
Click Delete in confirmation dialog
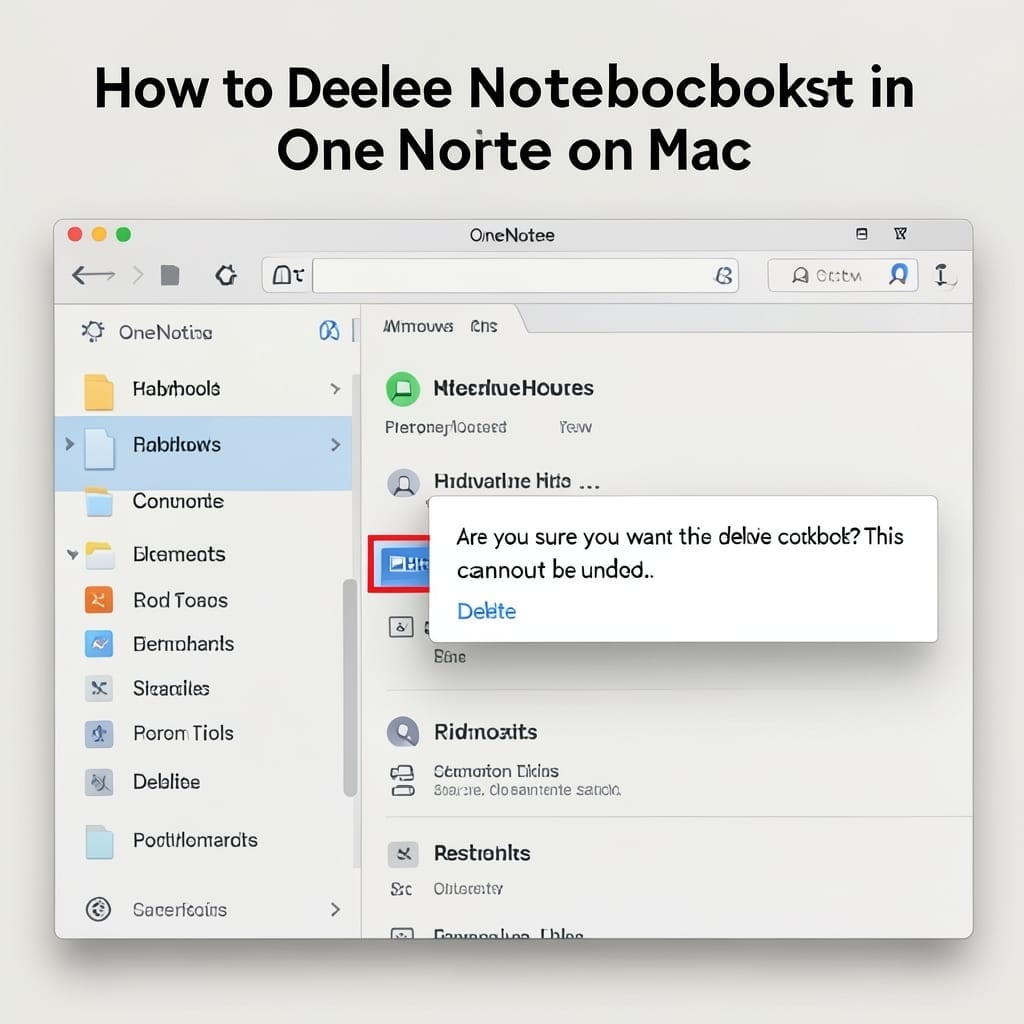pos(487,611)
